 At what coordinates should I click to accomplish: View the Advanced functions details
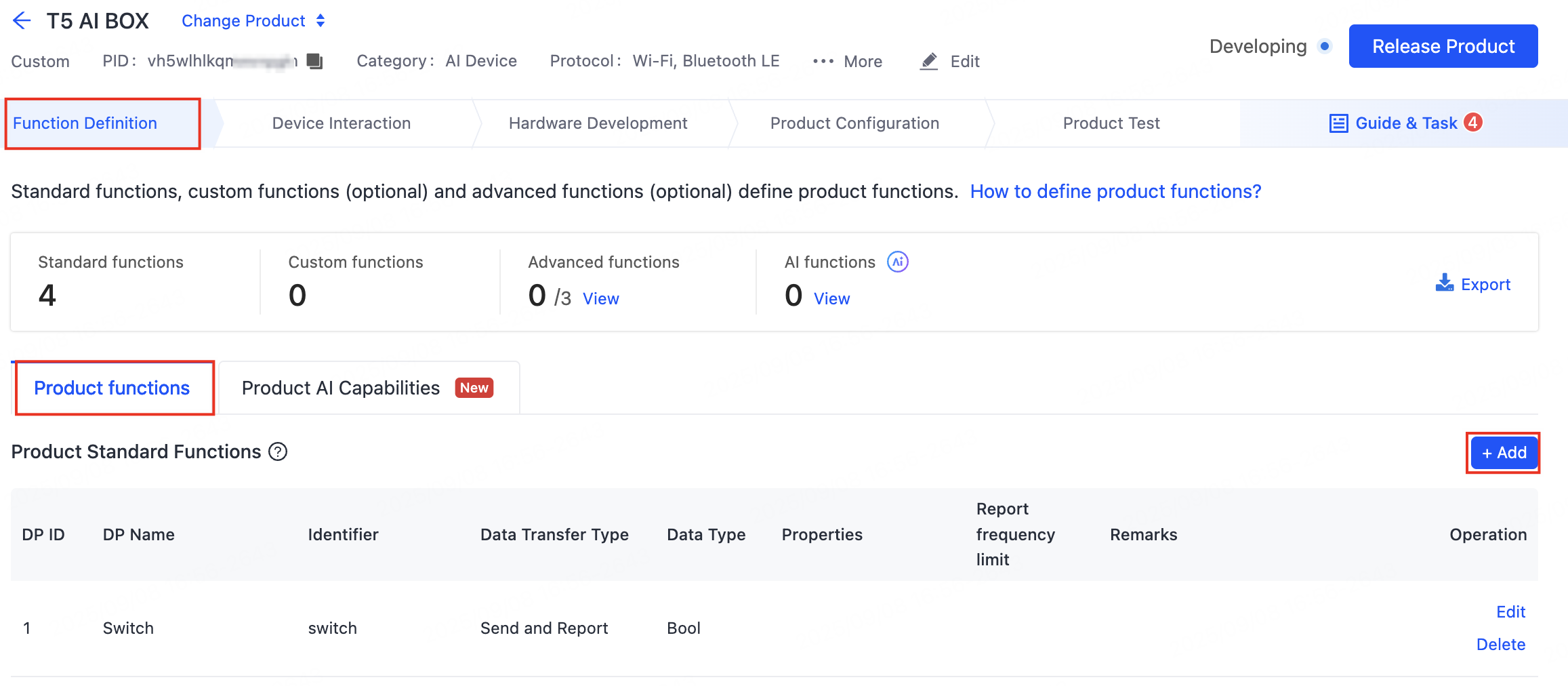point(600,299)
